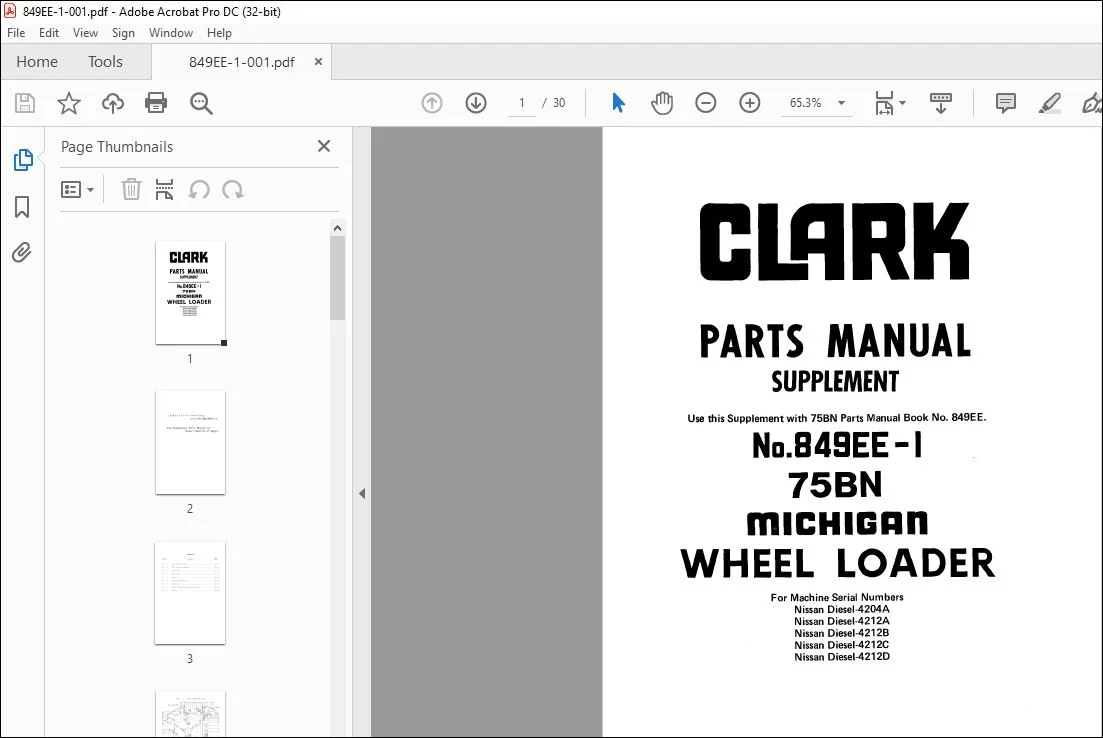Zoom in with the plus button
The image size is (1103, 738).
tap(750, 103)
